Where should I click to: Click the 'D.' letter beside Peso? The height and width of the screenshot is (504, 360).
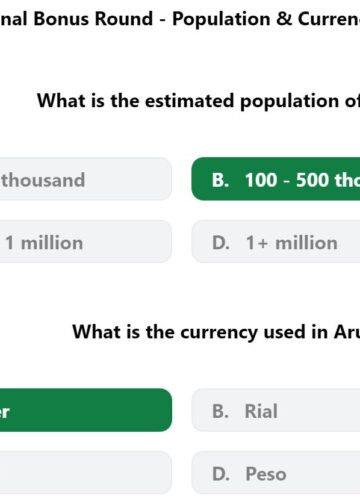(x=221, y=474)
